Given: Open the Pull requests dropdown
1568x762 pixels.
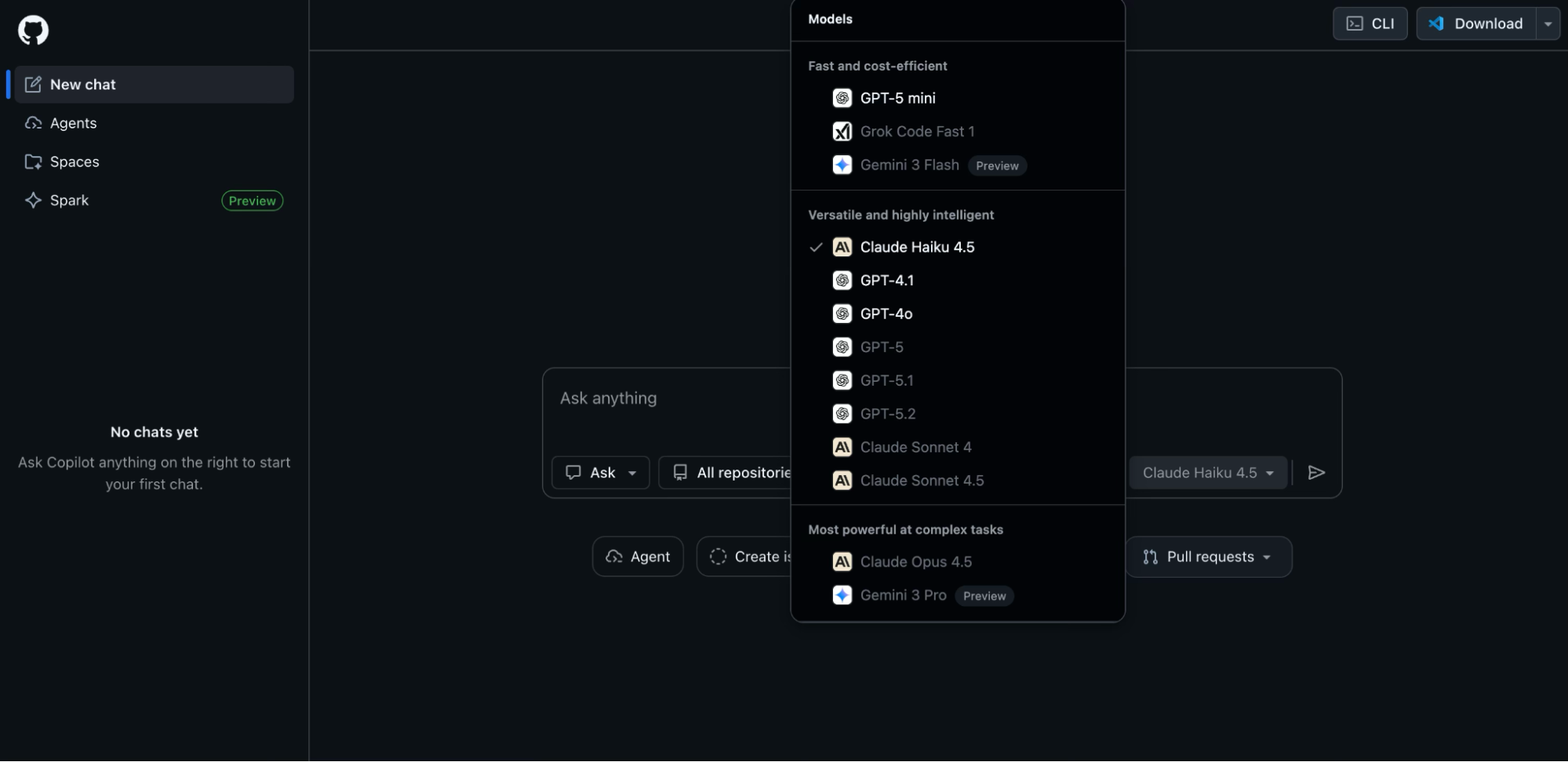Looking at the screenshot, I should [x=1208, y=557].
